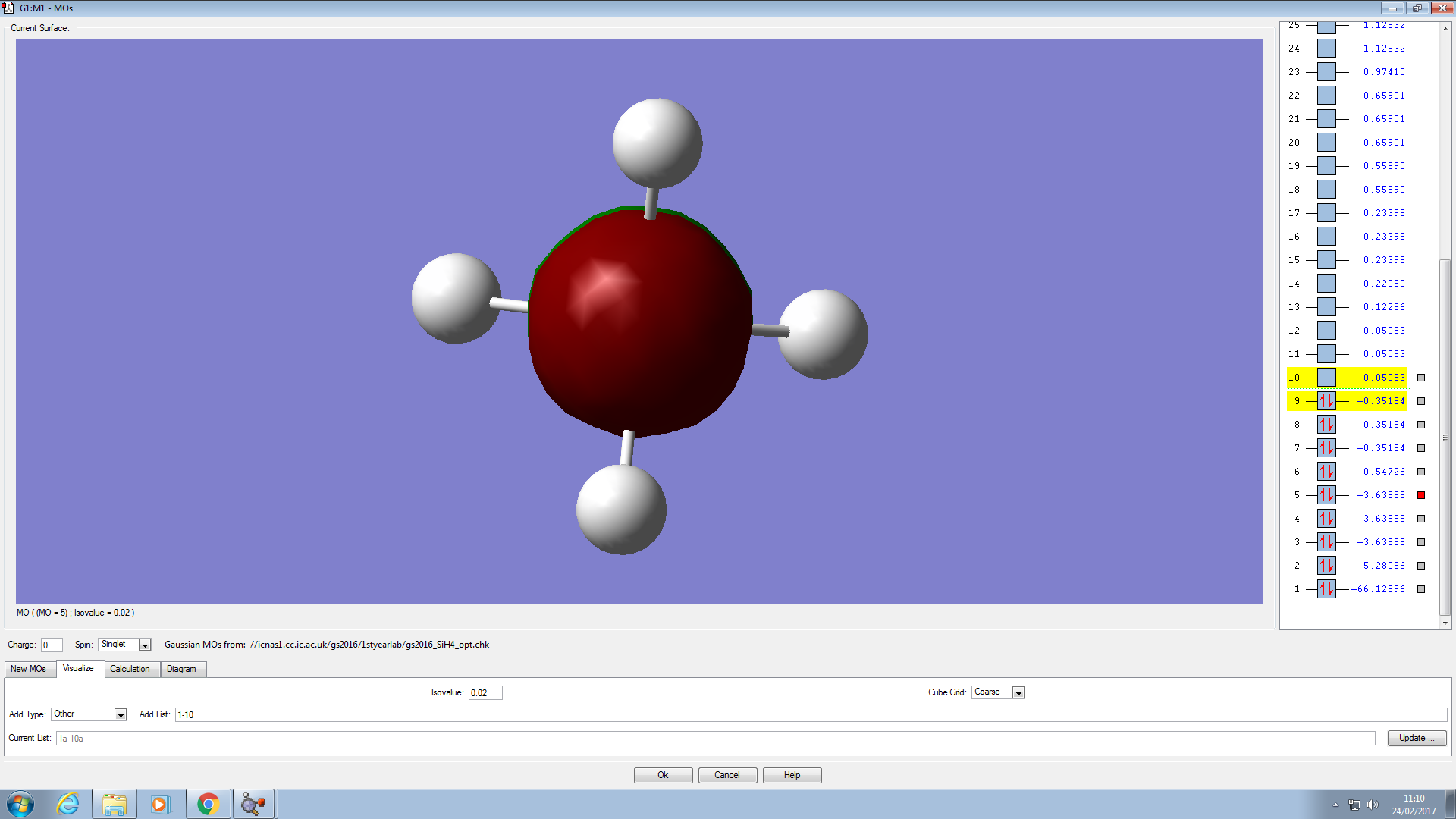This screenshot has height=819, width=1456.
Task: Open Google Chrome from the taskbar
Action: point(208,804)
